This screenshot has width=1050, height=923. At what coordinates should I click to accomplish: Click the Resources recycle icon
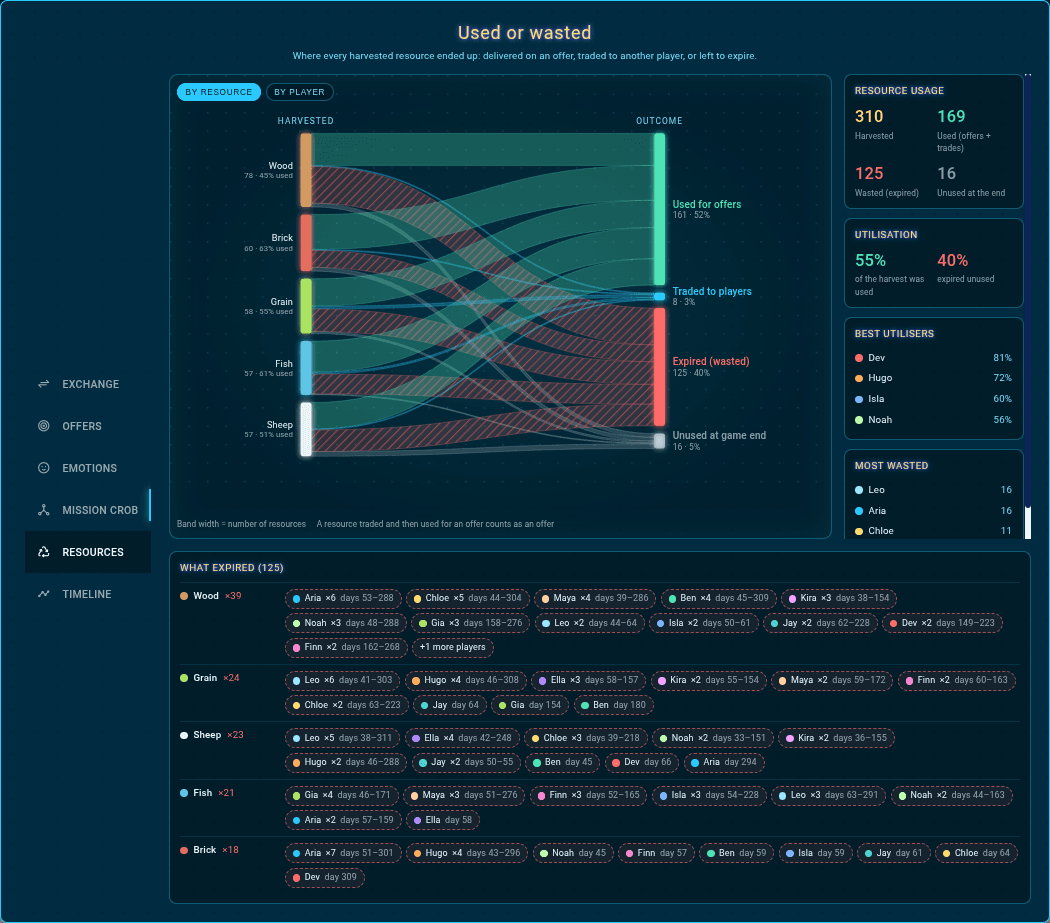click(44, 552)
